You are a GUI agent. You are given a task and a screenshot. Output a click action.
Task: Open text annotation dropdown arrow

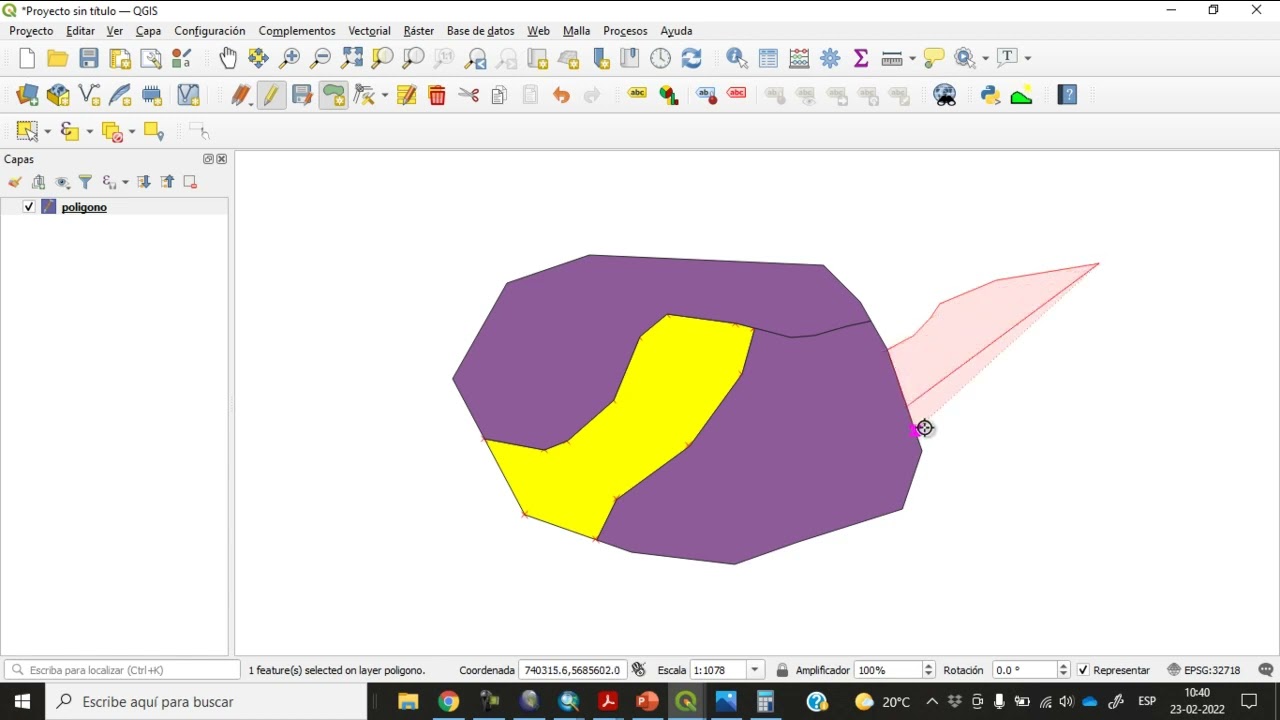(1027, 58)
